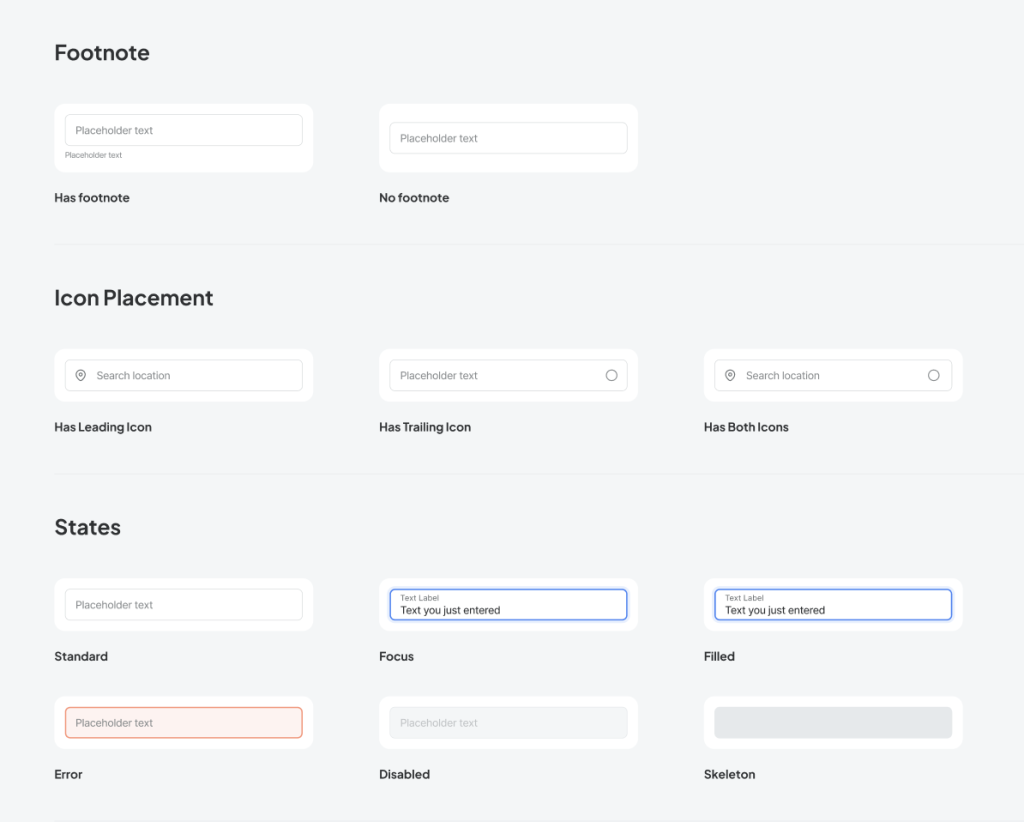Screen dimensions: 1024x822
Task: Focus the input field above Has footnote
Action: (183, 130)
